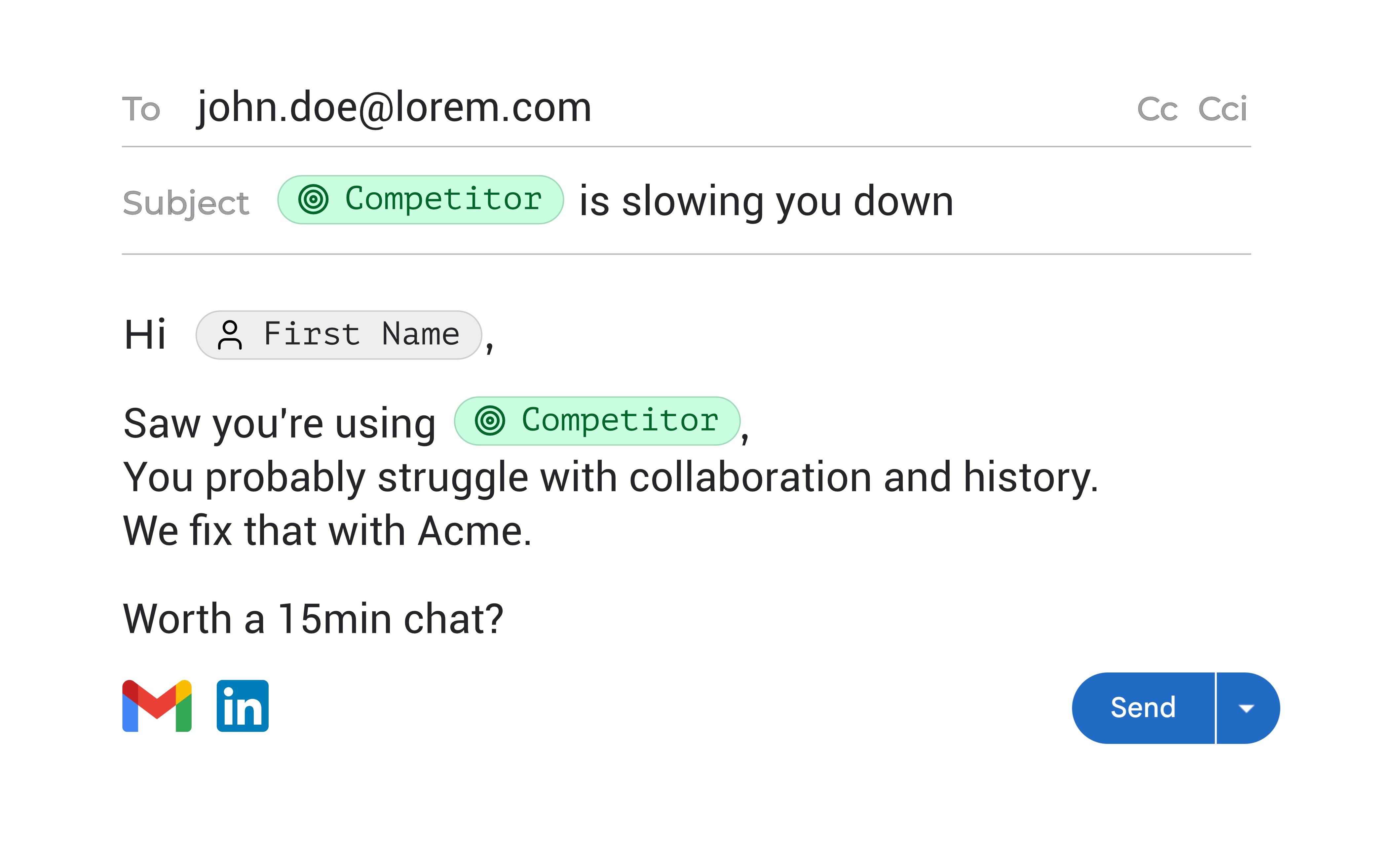The height and width of the screenshot is (842, 1400).
Task: Click the target icon in the subject Competitor chip
Action: coord(313,200)
